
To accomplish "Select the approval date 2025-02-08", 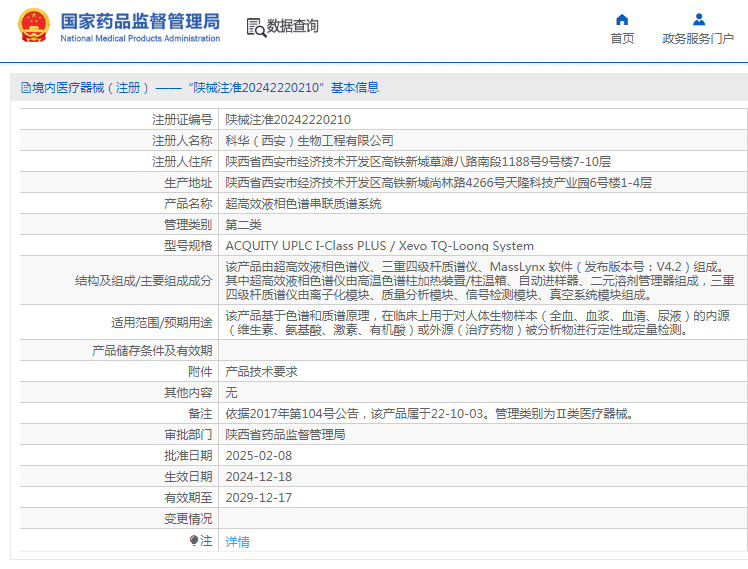I will click(x=259, y=455).
